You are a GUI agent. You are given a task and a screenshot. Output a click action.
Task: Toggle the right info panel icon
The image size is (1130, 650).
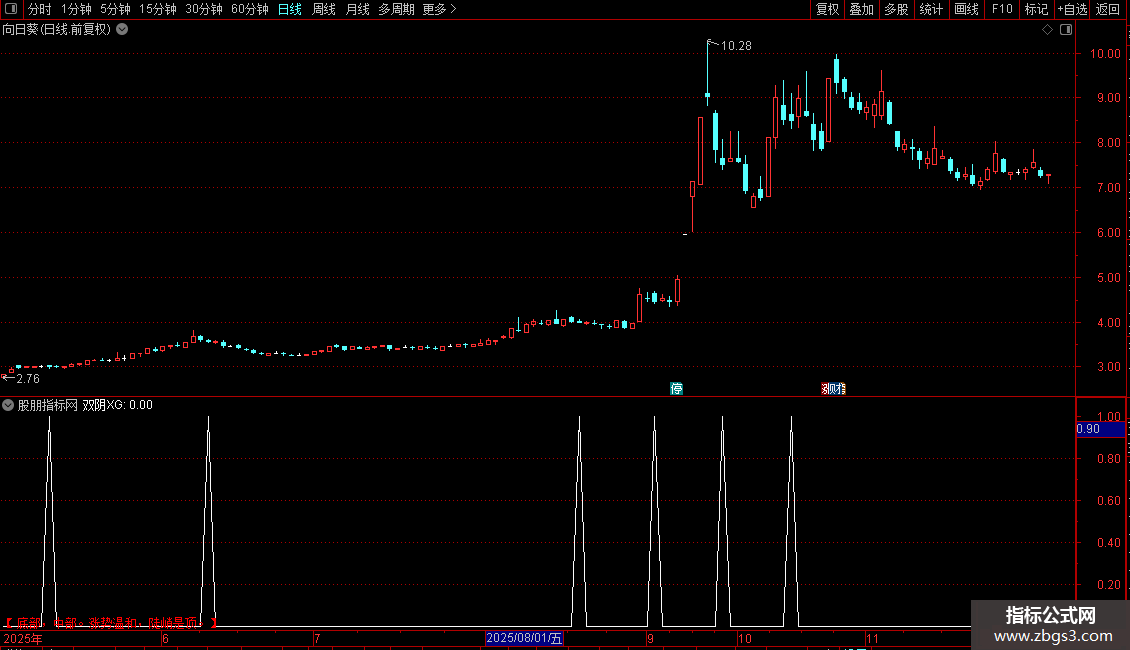(1066, 30)
